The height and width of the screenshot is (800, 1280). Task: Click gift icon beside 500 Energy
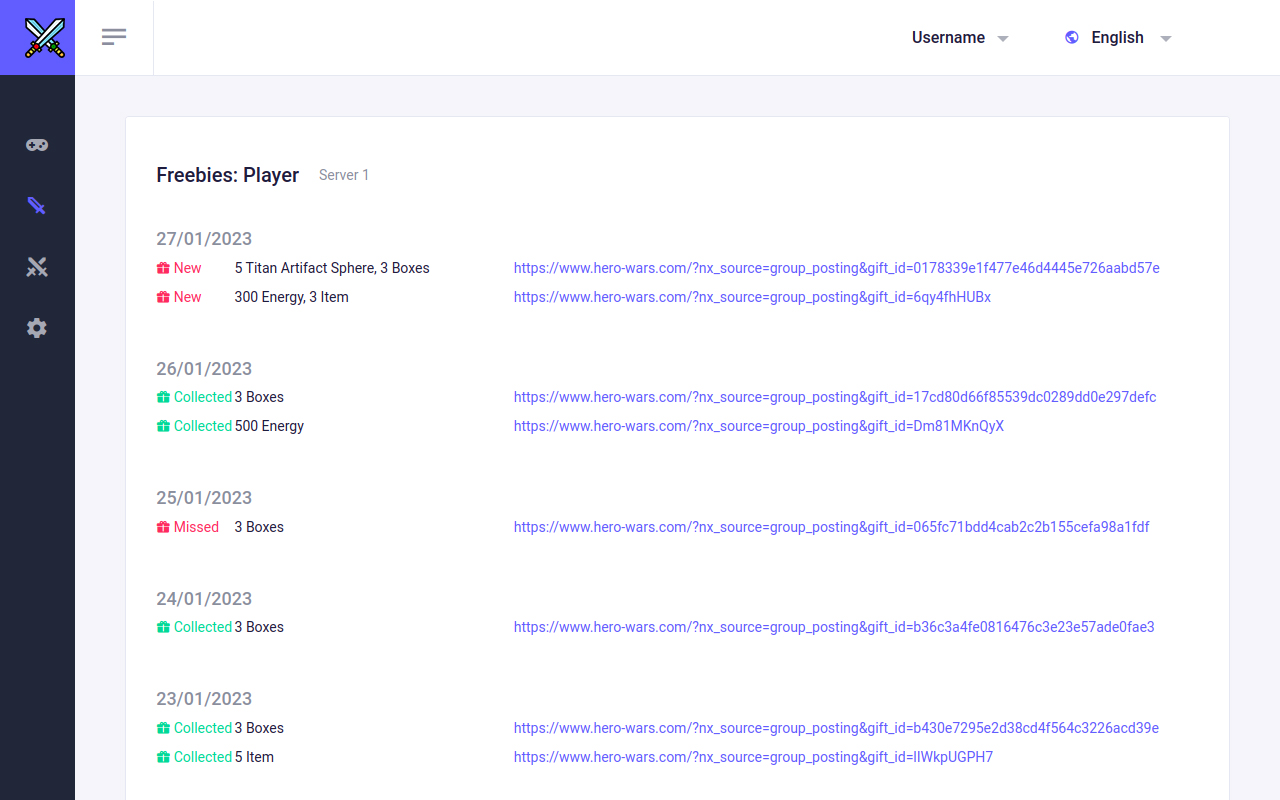pyautogui.click(x=163, y=426)
